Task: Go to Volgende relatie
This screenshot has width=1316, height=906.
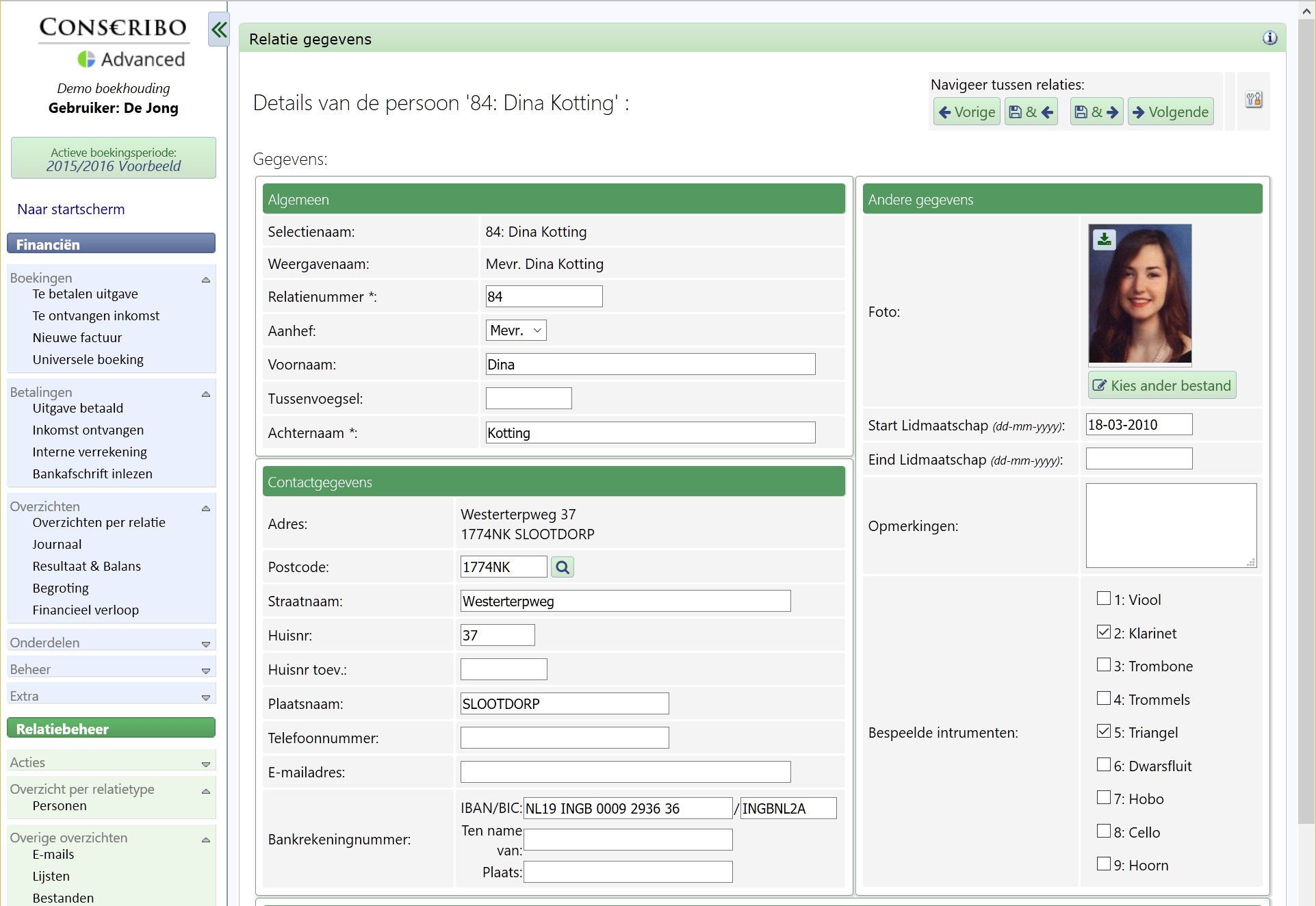Action: 1171,112
